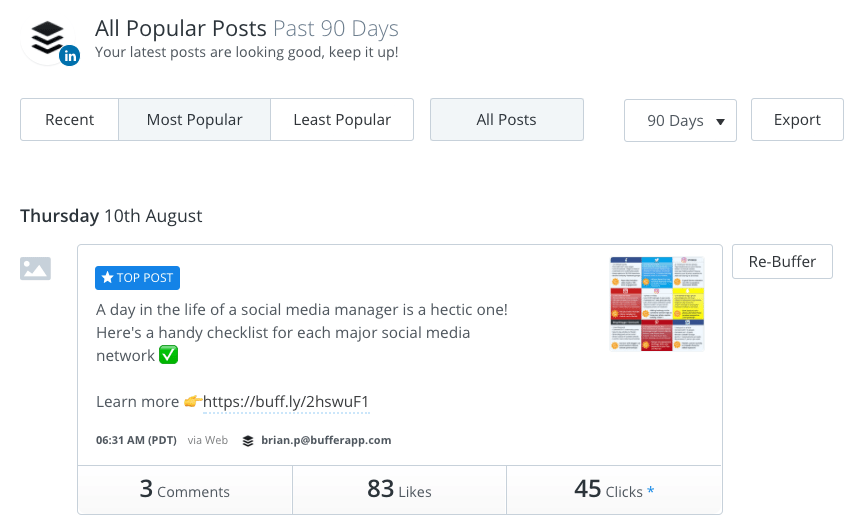Click the dropdown arrow beside 90 Days
Image resolution: width=863 pixels, height=531 pixels.
point(720,122)
